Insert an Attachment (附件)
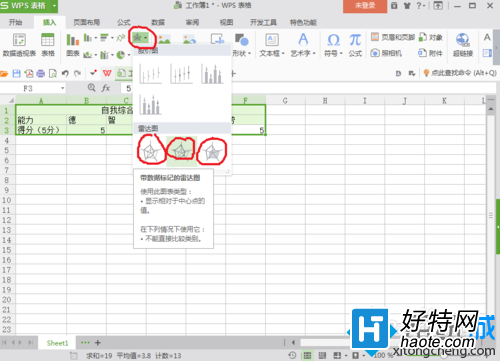This screenshot has width=500, height=361. coord(430,53)
